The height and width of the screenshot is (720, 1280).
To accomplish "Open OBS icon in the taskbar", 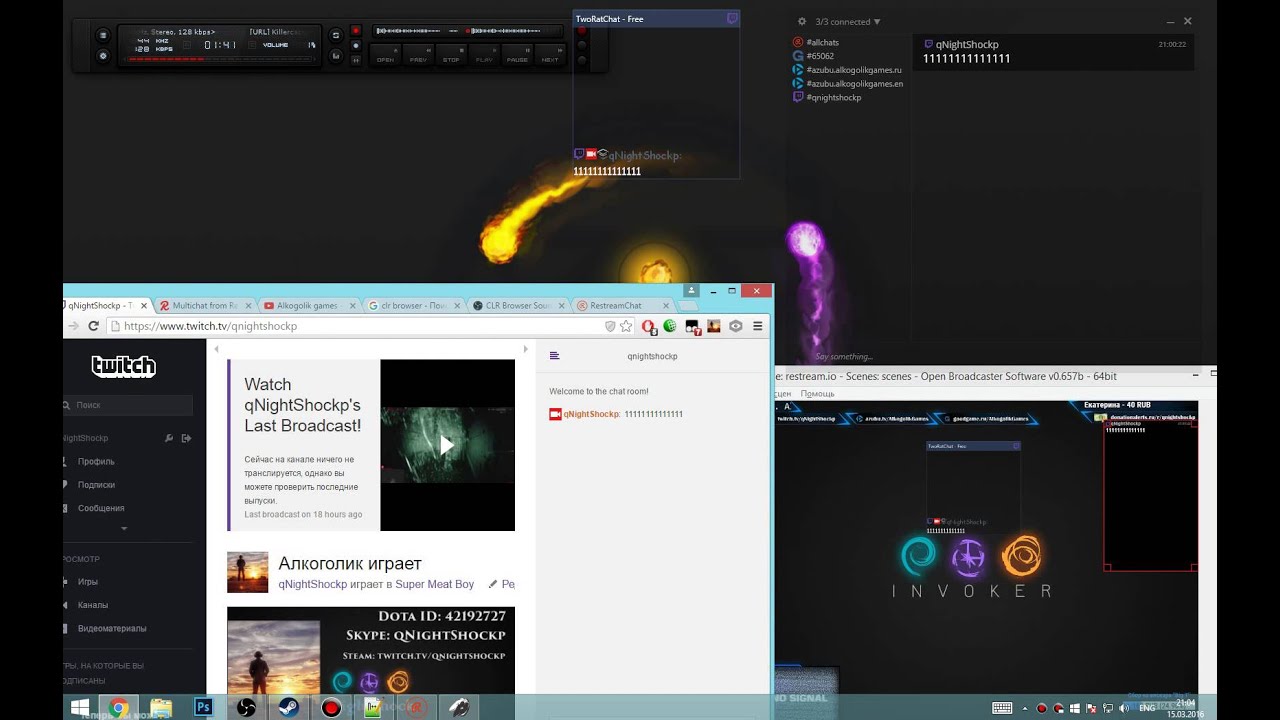I will tap(246, 708).
